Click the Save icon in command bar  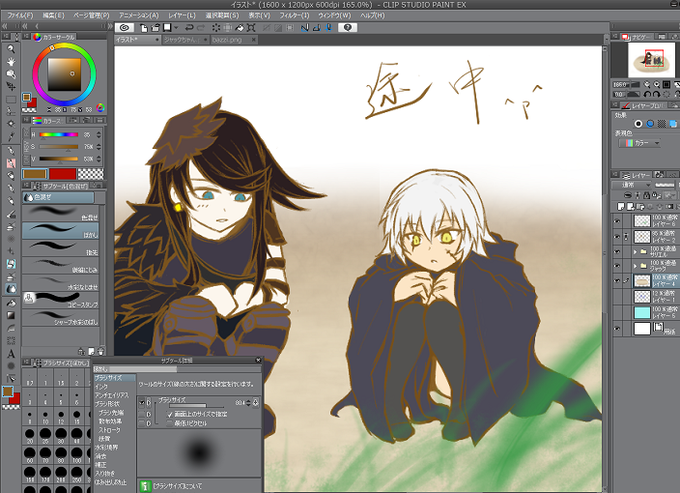167,28
